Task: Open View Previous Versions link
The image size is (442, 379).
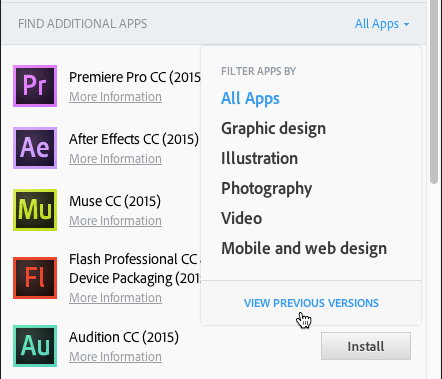Action: click(311, 303)
